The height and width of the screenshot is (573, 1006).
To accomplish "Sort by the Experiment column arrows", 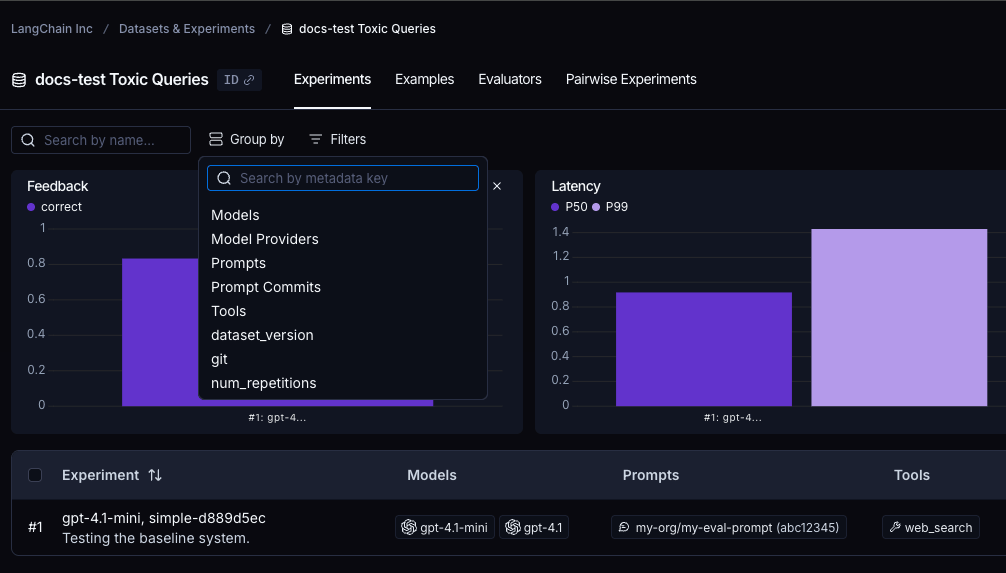I will click(155, 475).
